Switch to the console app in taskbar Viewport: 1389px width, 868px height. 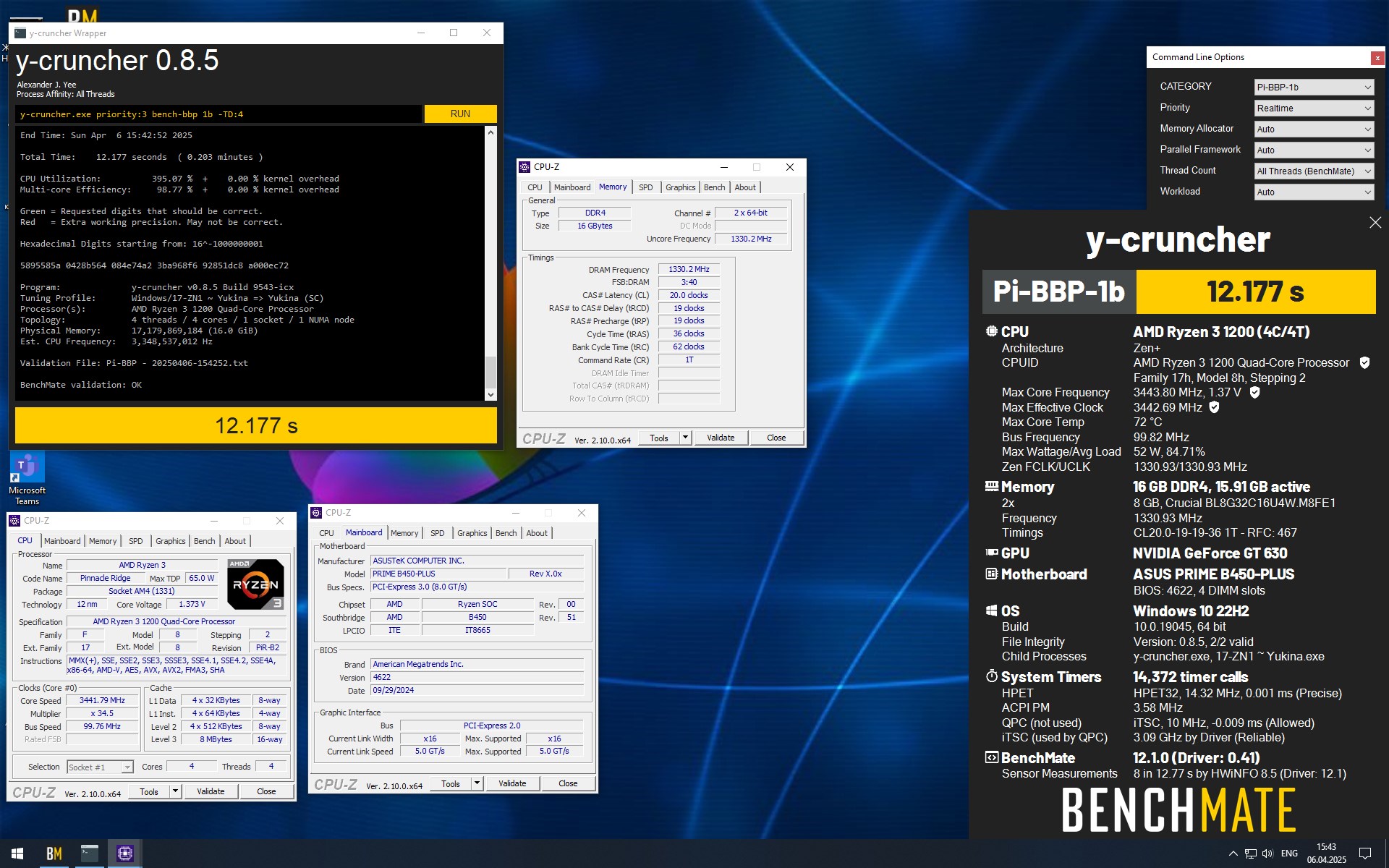90,854
